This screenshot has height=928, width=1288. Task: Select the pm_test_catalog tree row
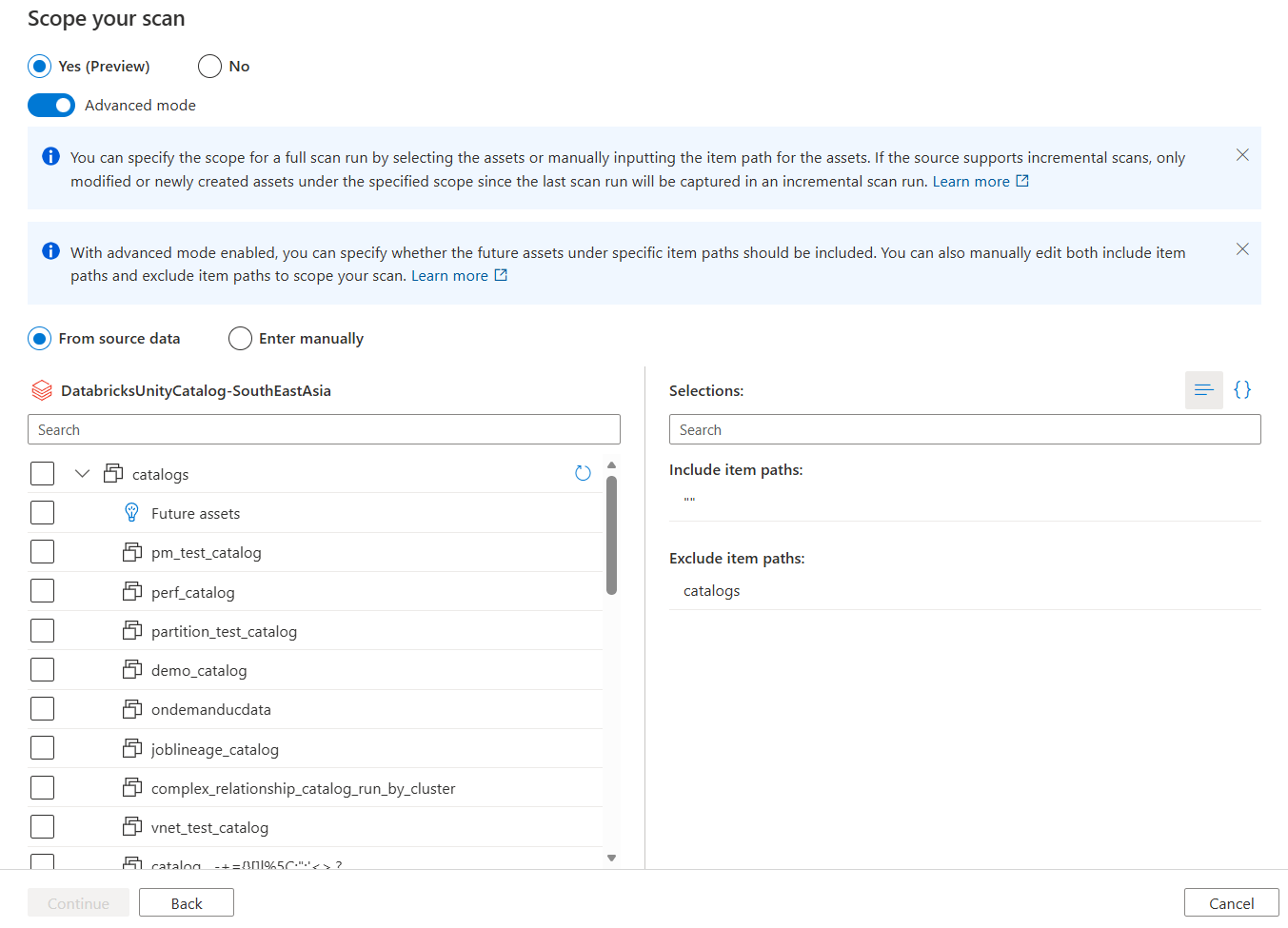pyautogui.click(x=315, y=552)
